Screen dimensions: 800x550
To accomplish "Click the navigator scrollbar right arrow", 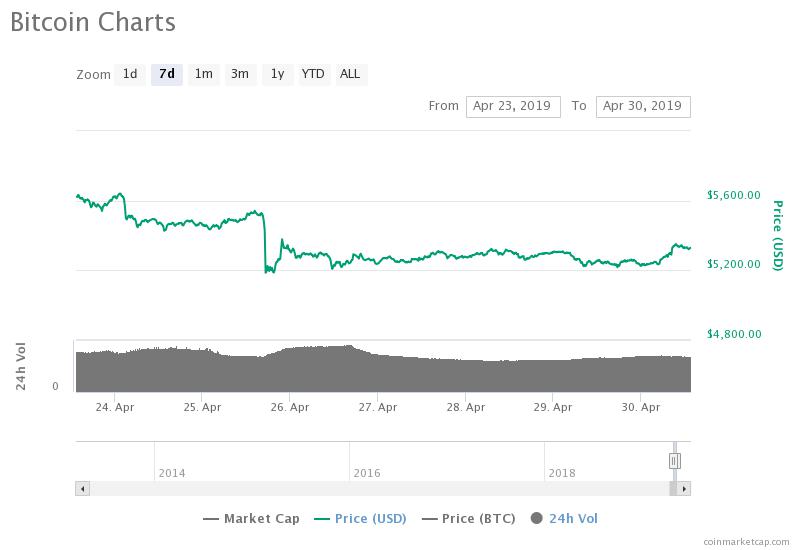I will click(684, 489).
